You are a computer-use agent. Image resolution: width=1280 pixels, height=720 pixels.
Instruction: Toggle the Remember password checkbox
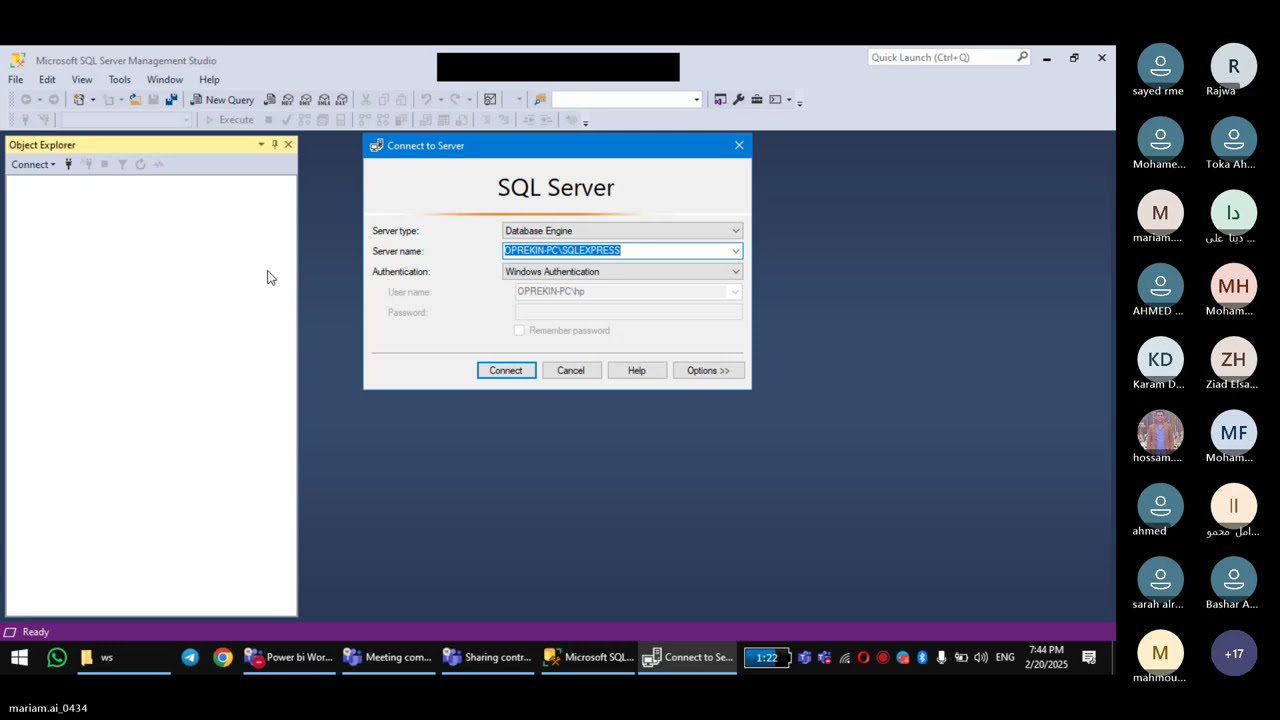pyautogui.click(x=519, y=330)
